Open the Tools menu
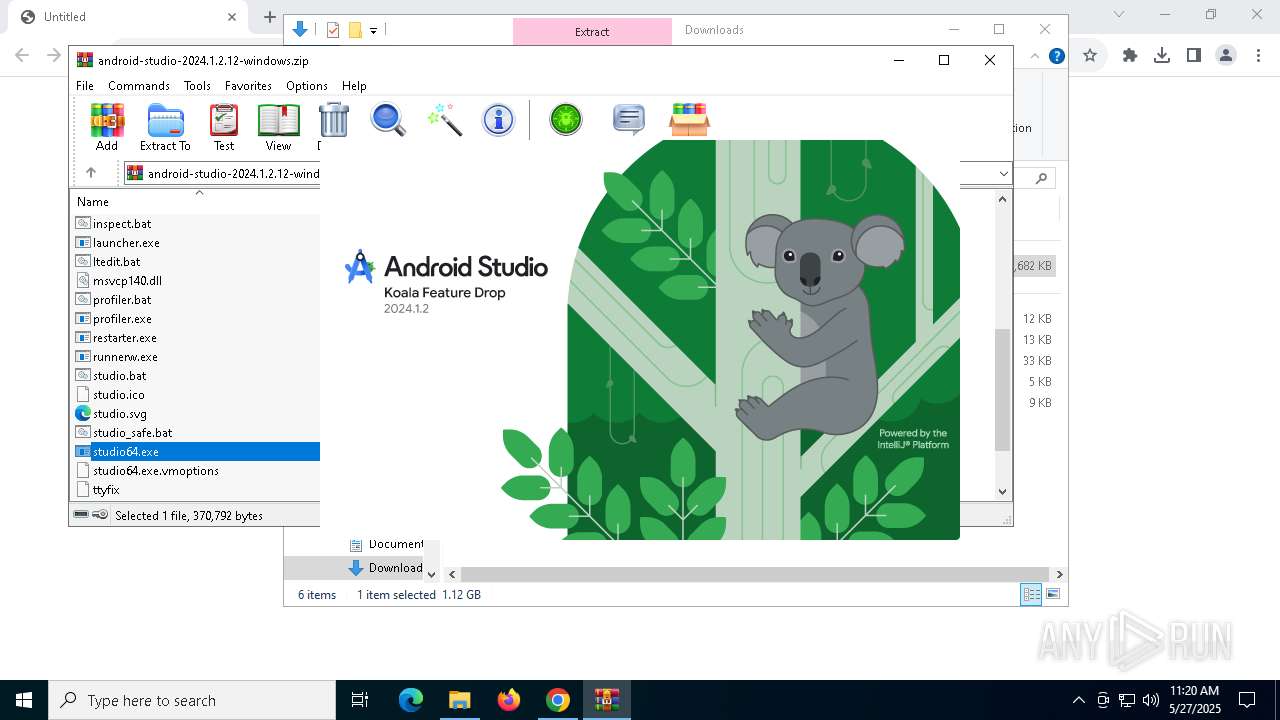The height and width of the screenshot is (720, 1280). click(197, 86)
